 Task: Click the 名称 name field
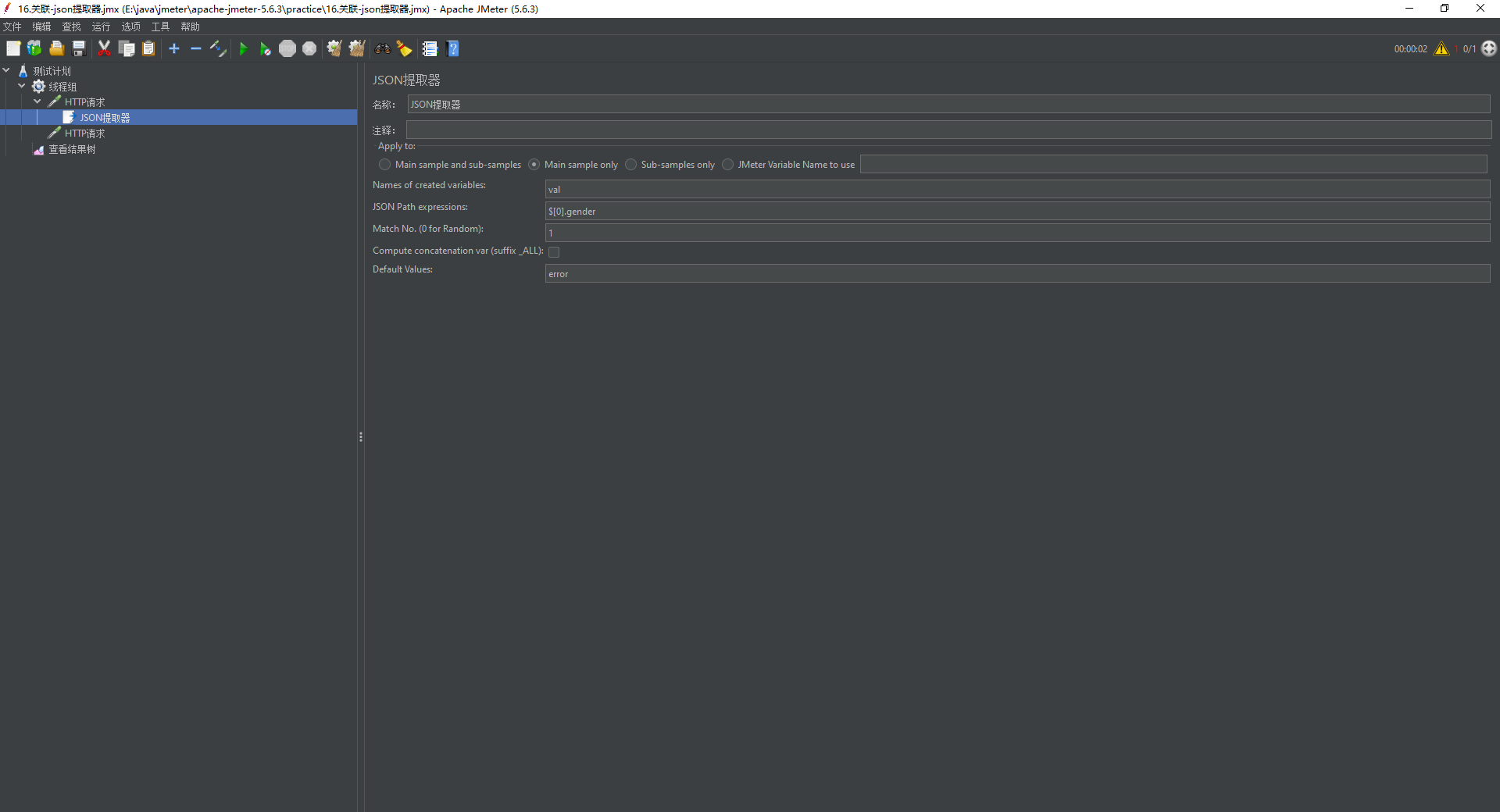pos(948,105)
